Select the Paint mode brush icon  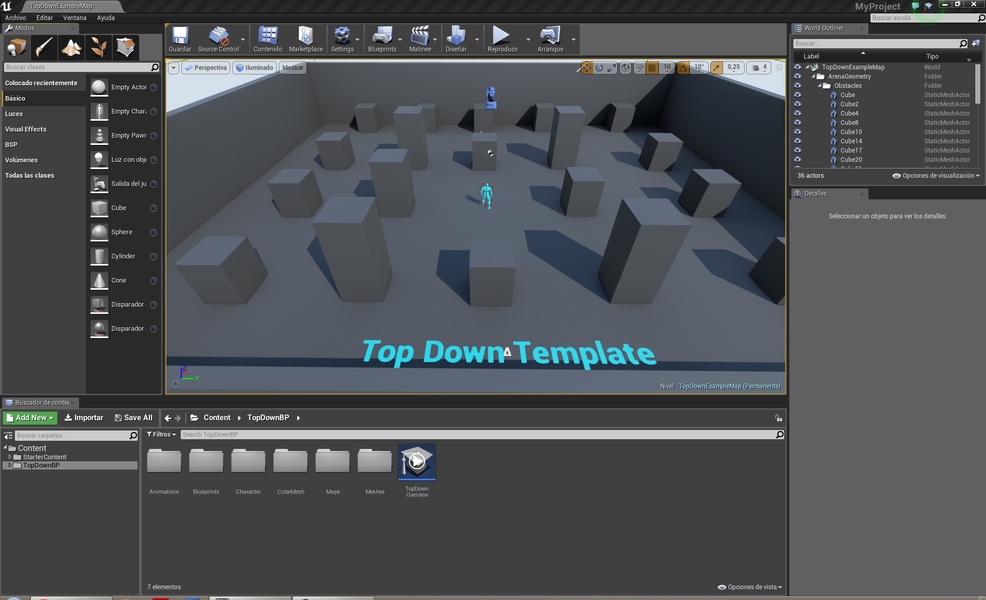pos(45,47)
